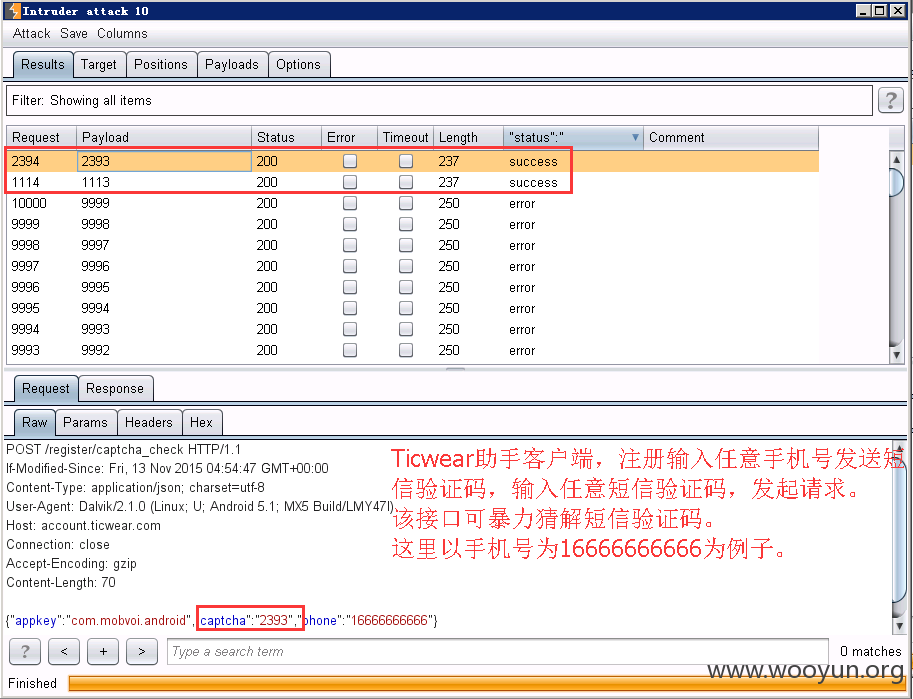Screen dimensions: 913x699
Task: Sort by the Timeout column header
Action: (x=405, y=137)
